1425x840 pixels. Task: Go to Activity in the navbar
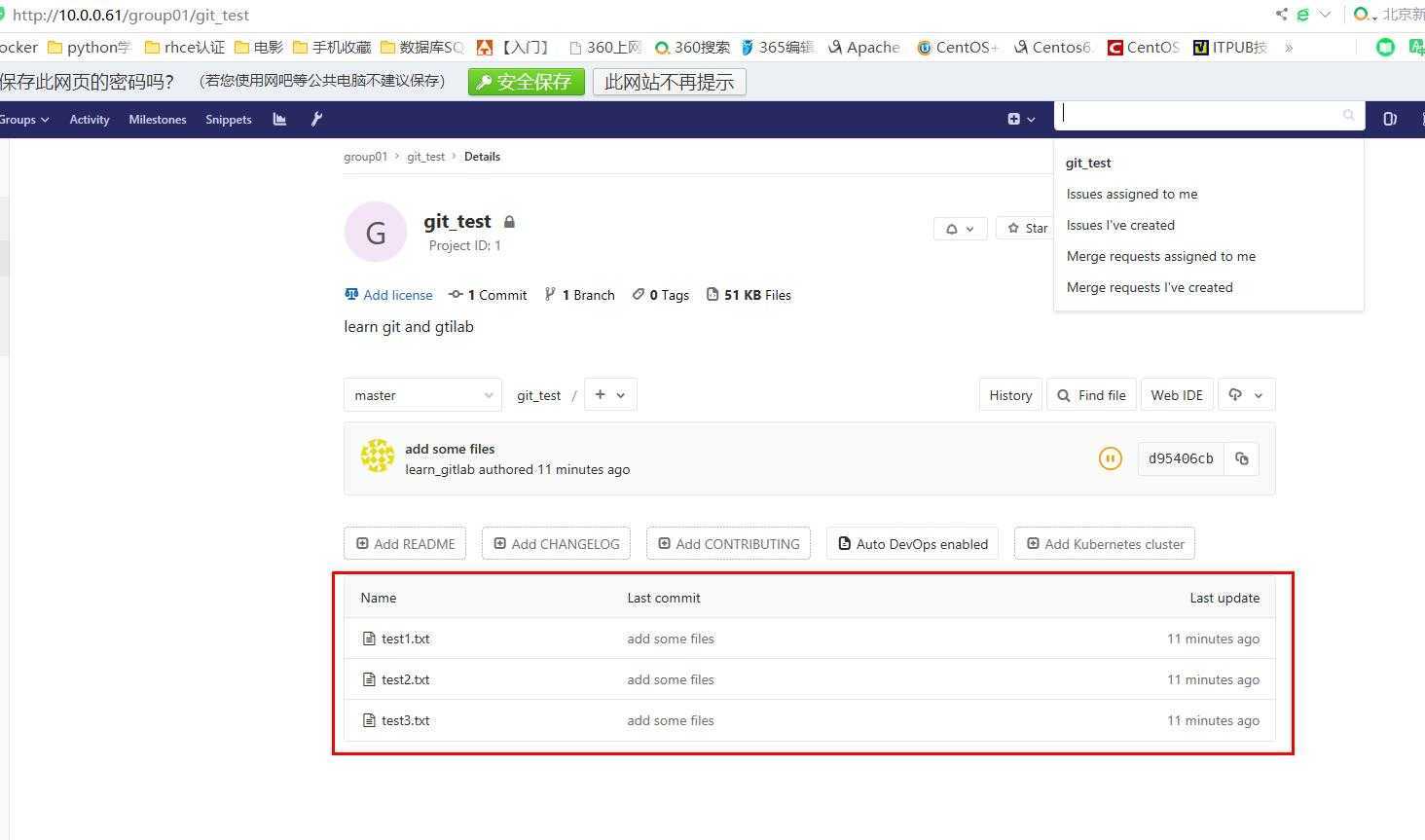(90, 119)
